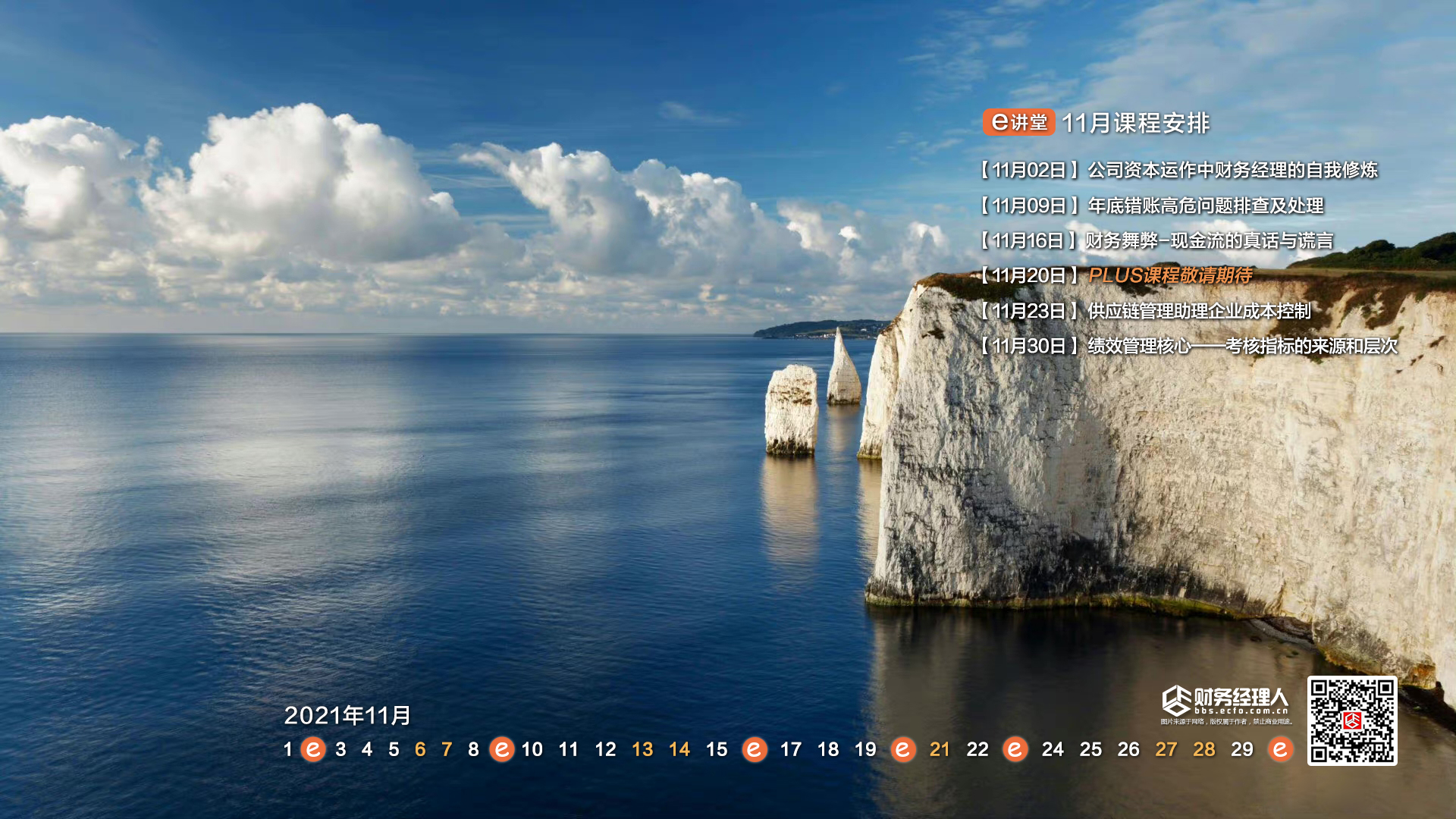
Task: Click calendar date 26
Action: tap(1128, 749)
